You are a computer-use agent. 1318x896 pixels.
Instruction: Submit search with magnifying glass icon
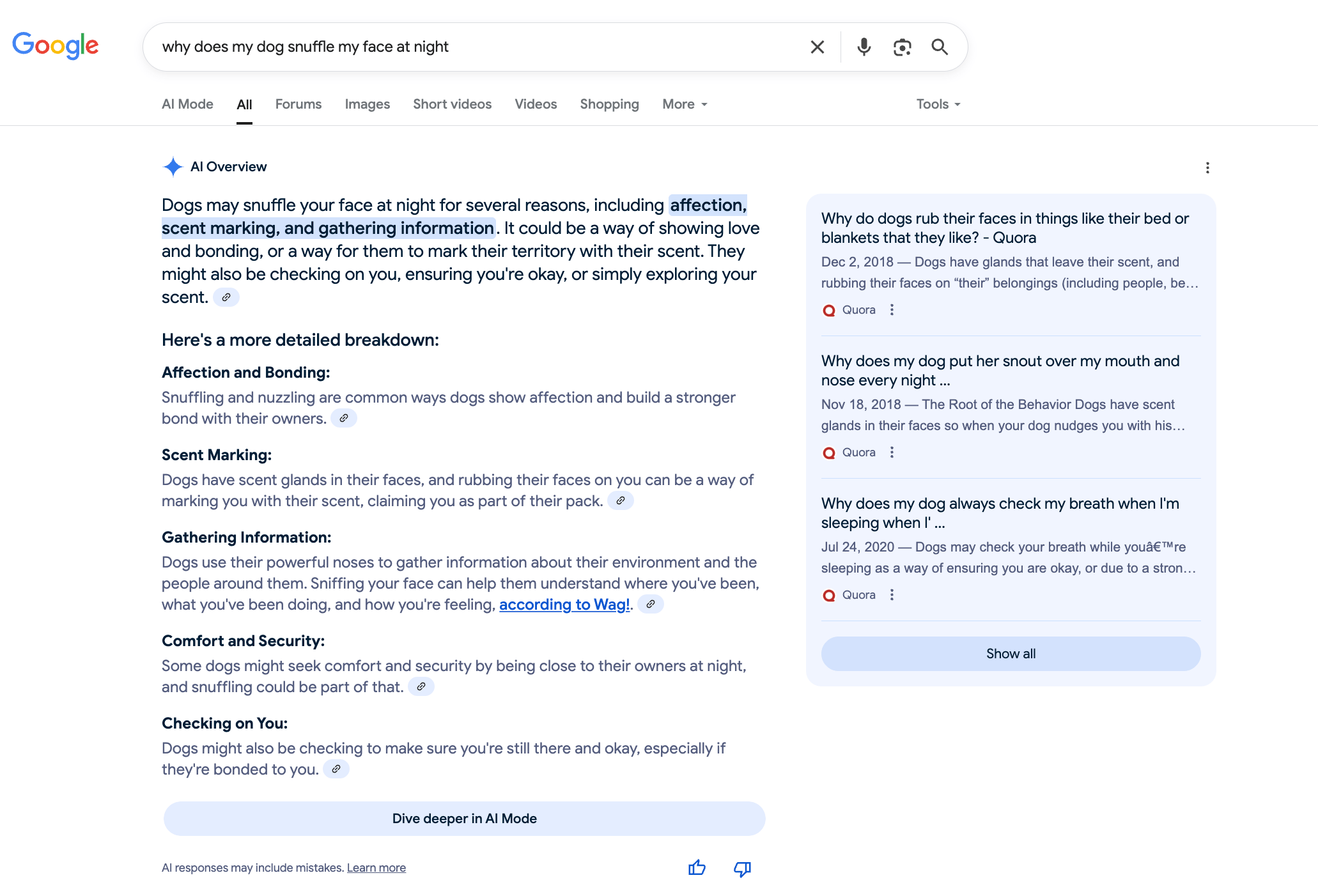point(940,47)
